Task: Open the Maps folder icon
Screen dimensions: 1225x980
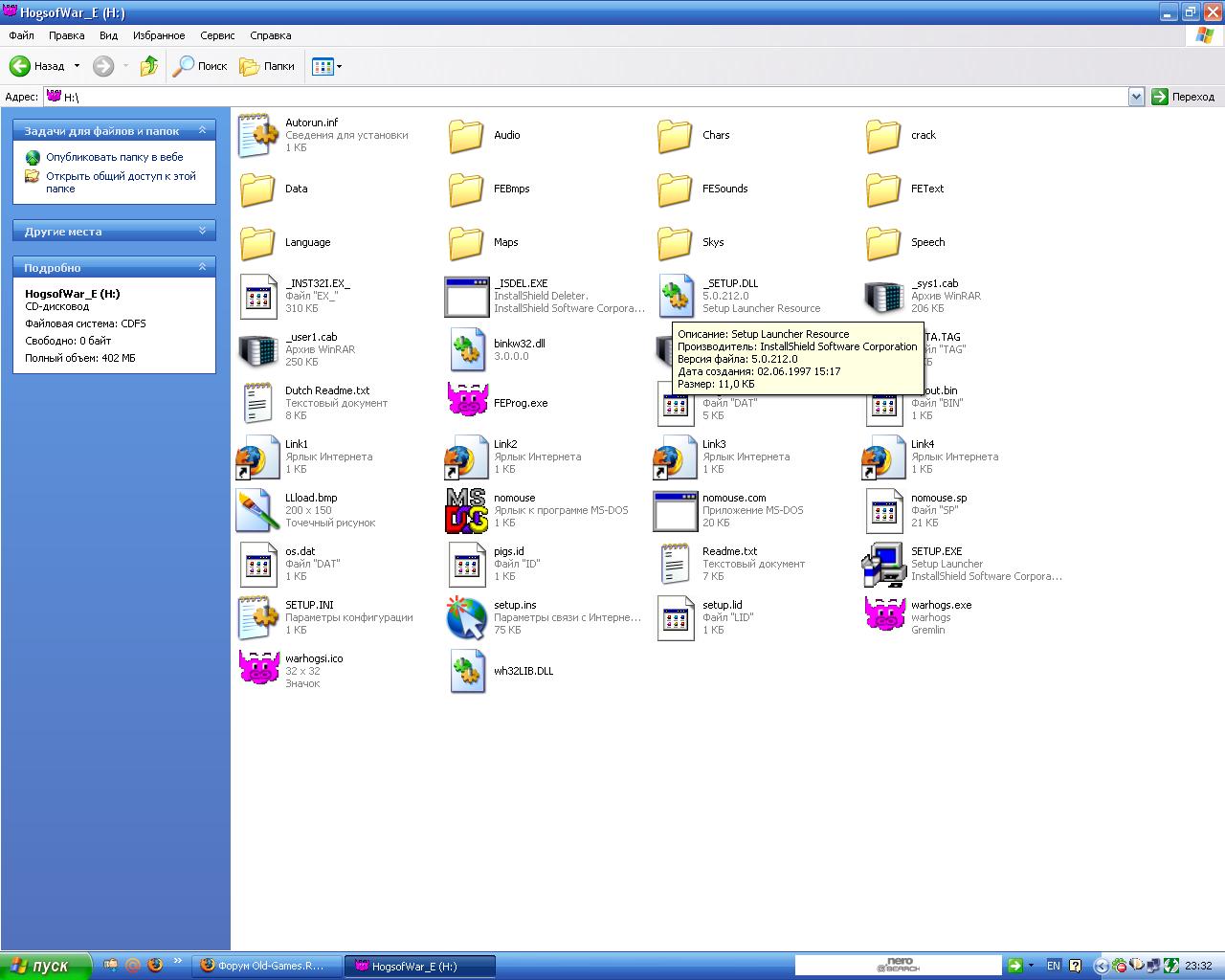Action: click(466, 242)
